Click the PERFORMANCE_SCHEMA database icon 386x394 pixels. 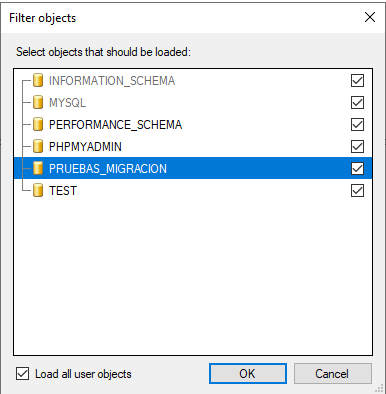tap(38, 124)
